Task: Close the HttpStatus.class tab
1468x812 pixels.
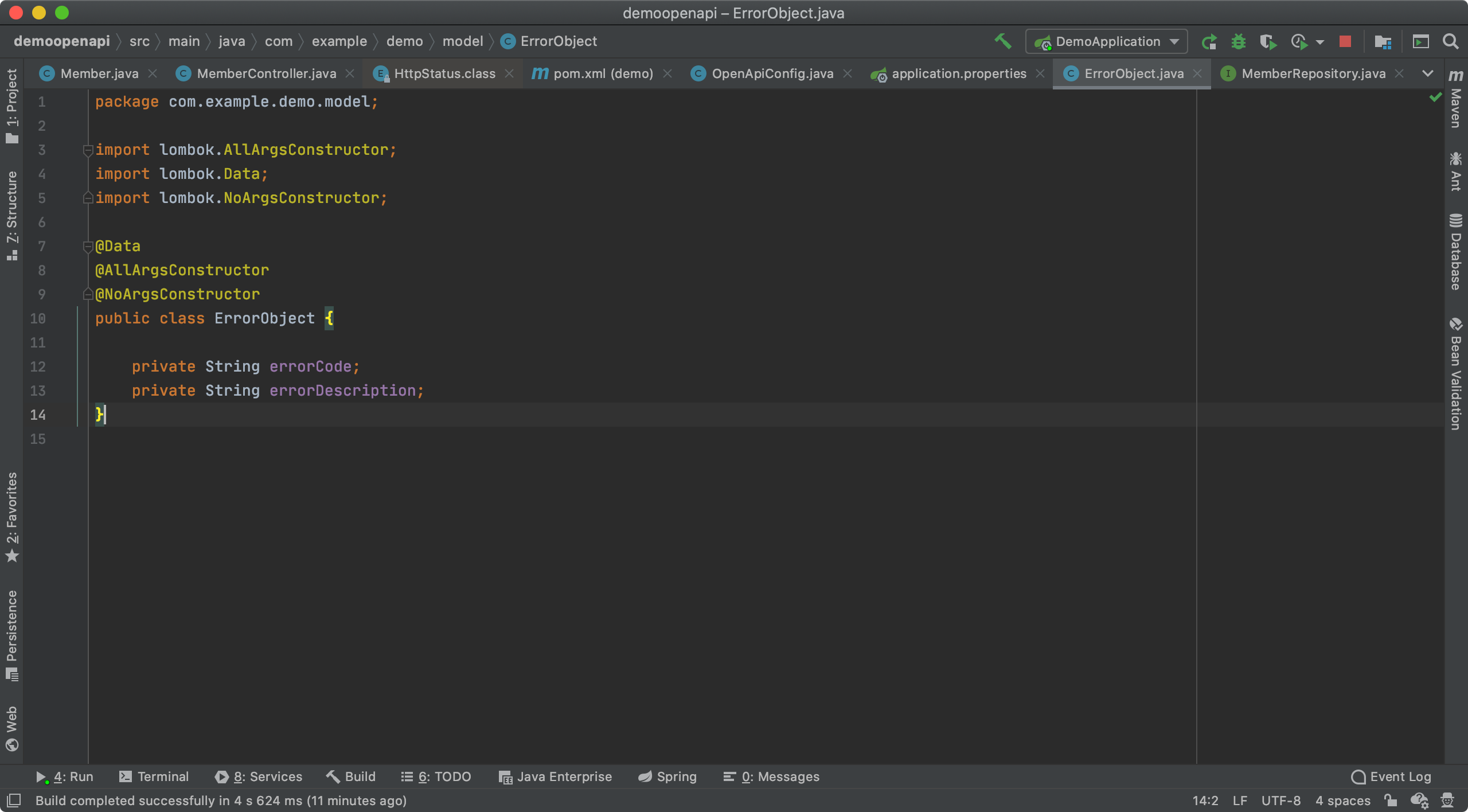Action: 509,73
